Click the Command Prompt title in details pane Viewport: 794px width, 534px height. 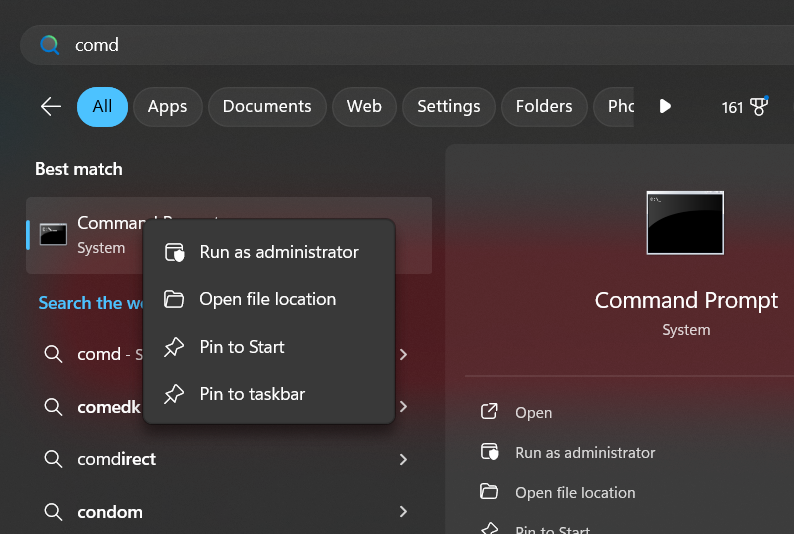686,300
